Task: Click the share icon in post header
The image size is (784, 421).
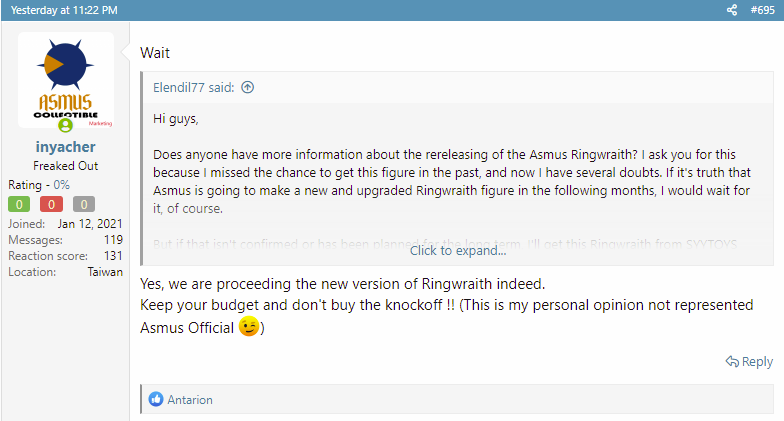Action: pyautogui.click(x=732, y=10)
